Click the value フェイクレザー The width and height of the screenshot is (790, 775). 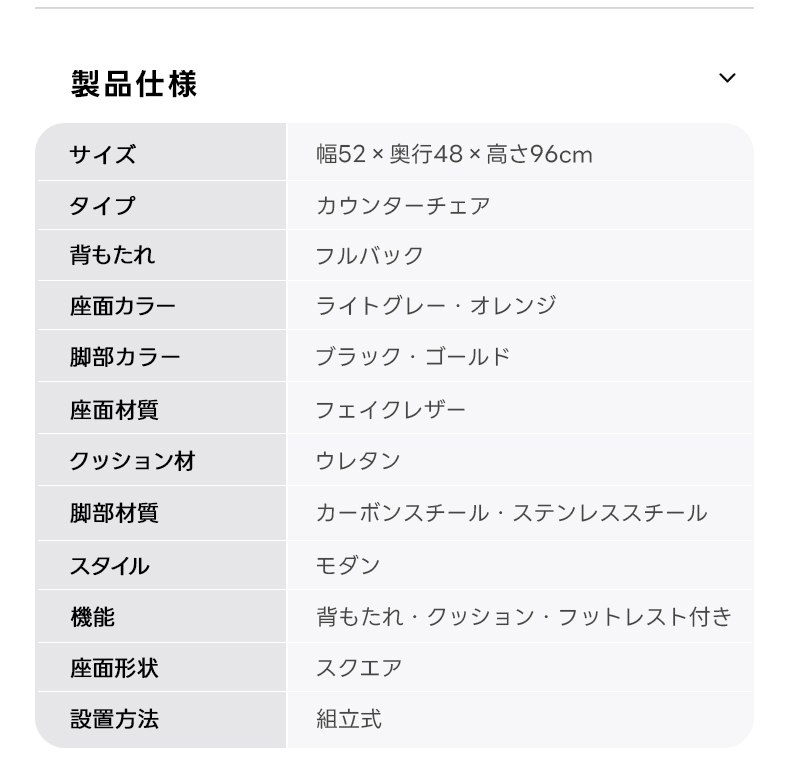[x=391, y=409]
